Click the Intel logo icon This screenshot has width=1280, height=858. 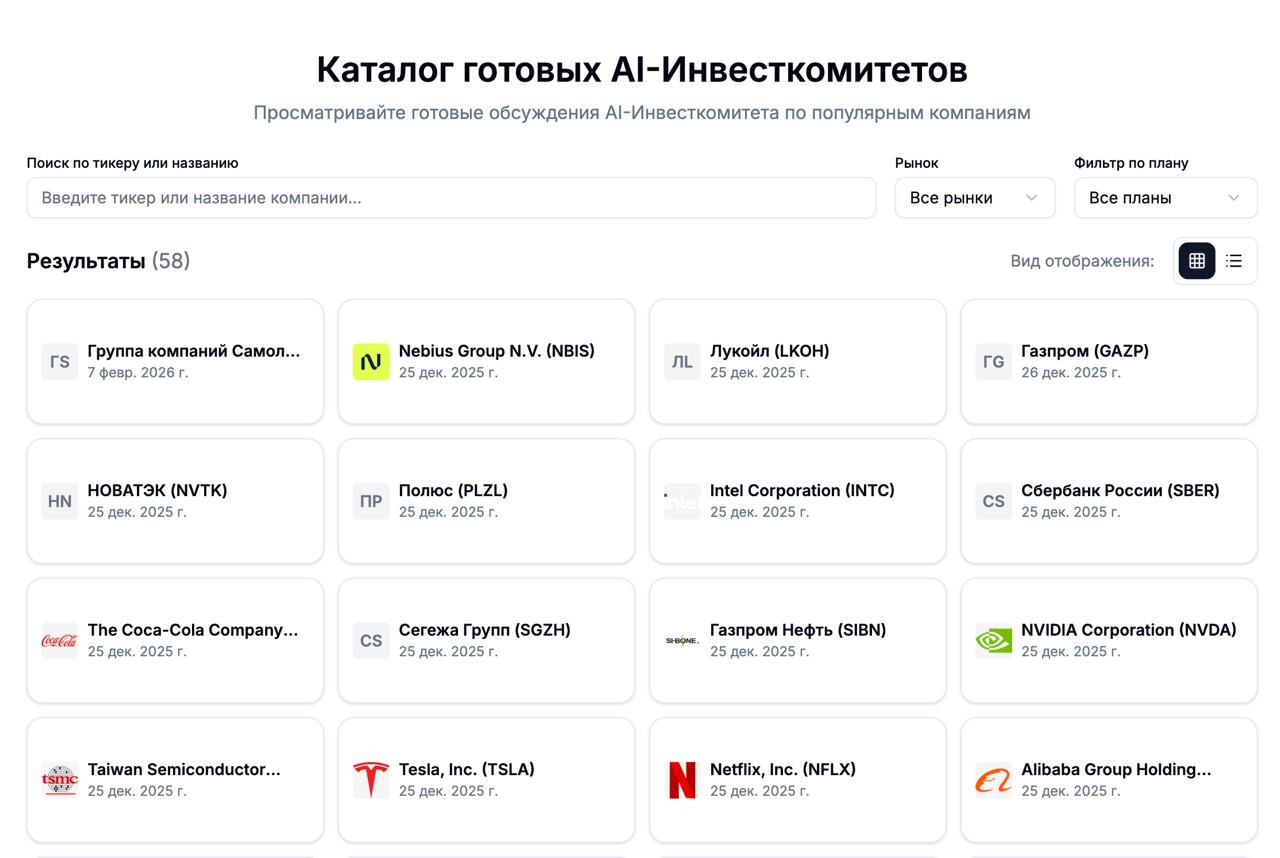pyautogui.click(x=682, y=501)
